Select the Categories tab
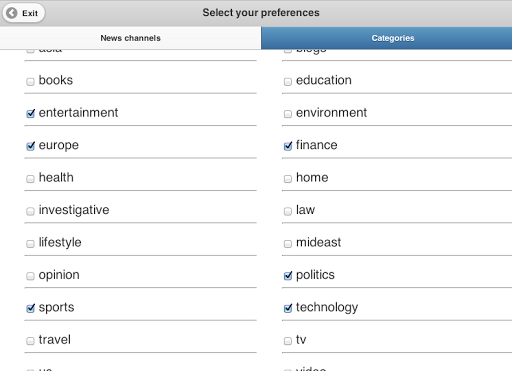 (387, 38)
